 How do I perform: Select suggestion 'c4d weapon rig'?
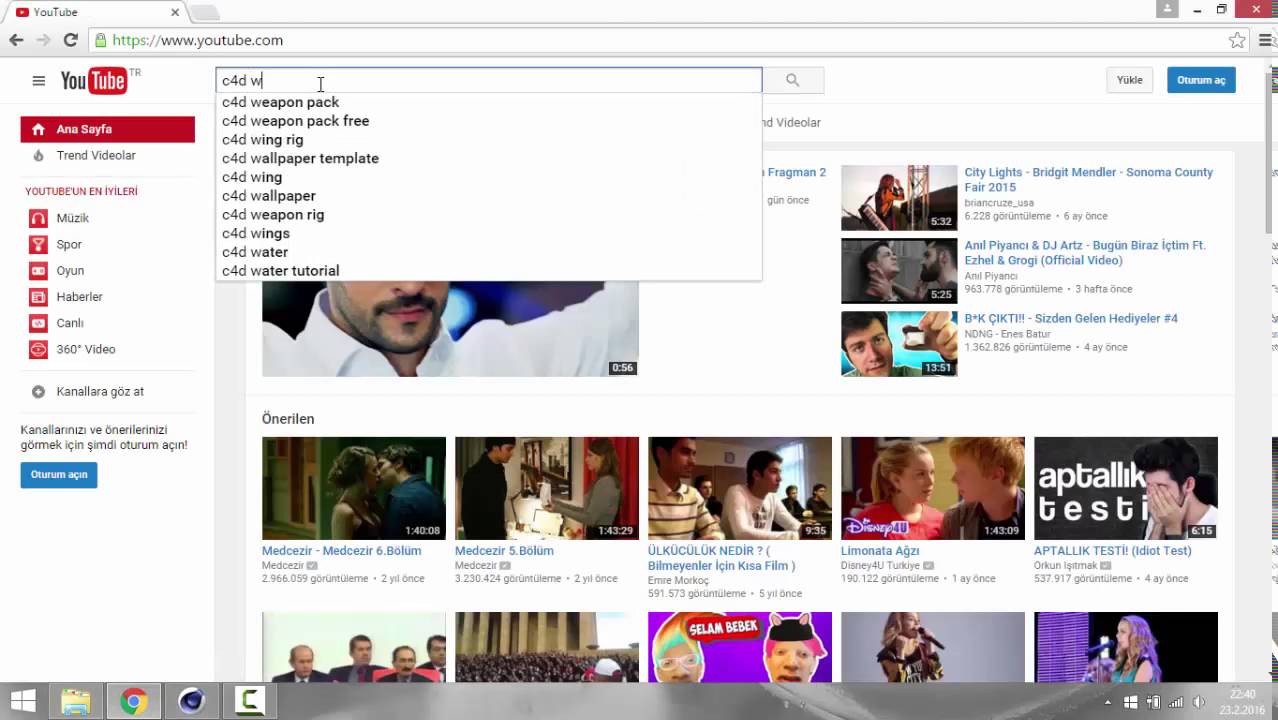(x=488, y=215)
